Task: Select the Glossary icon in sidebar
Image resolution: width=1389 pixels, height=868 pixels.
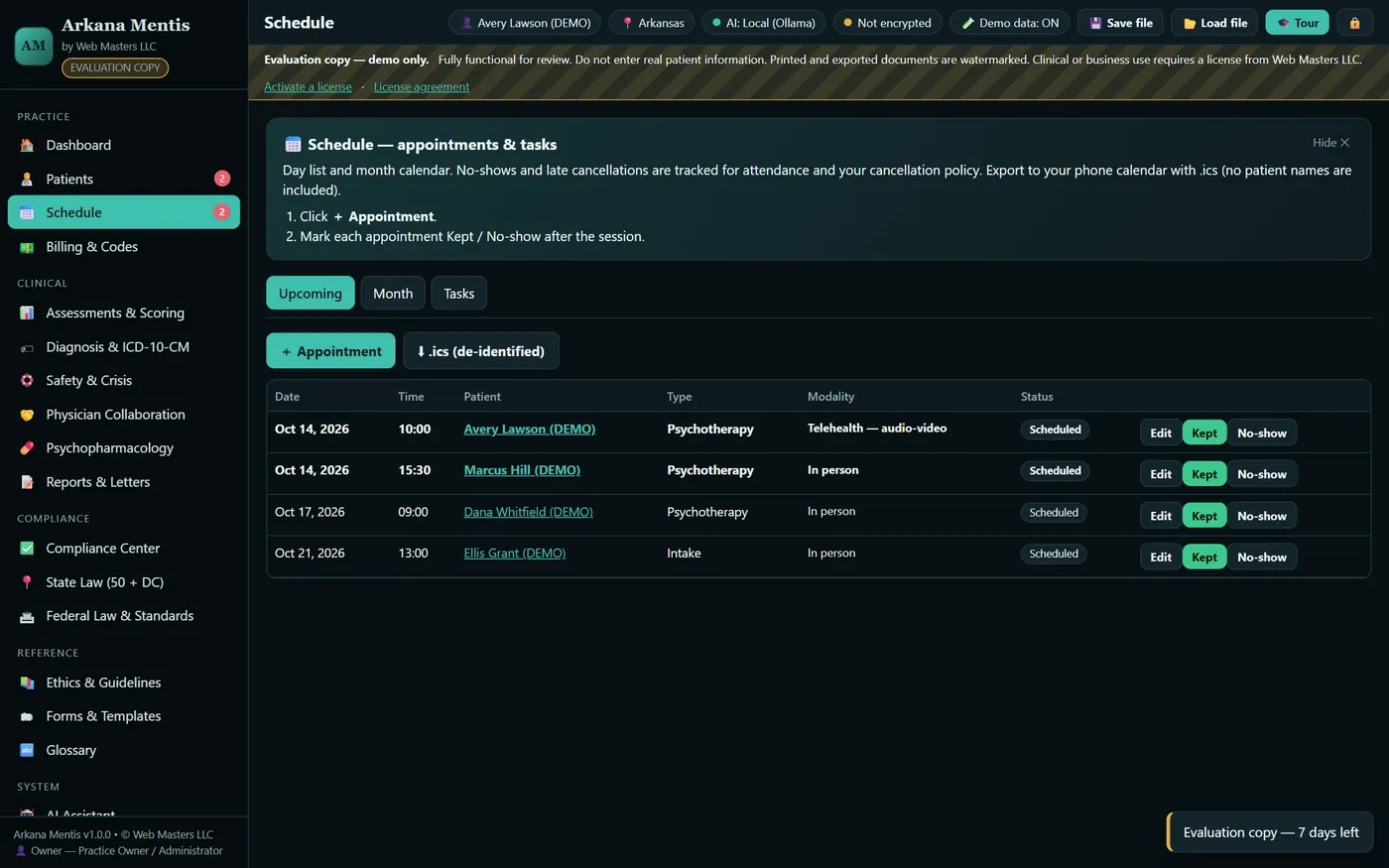Action: (27, 750)
